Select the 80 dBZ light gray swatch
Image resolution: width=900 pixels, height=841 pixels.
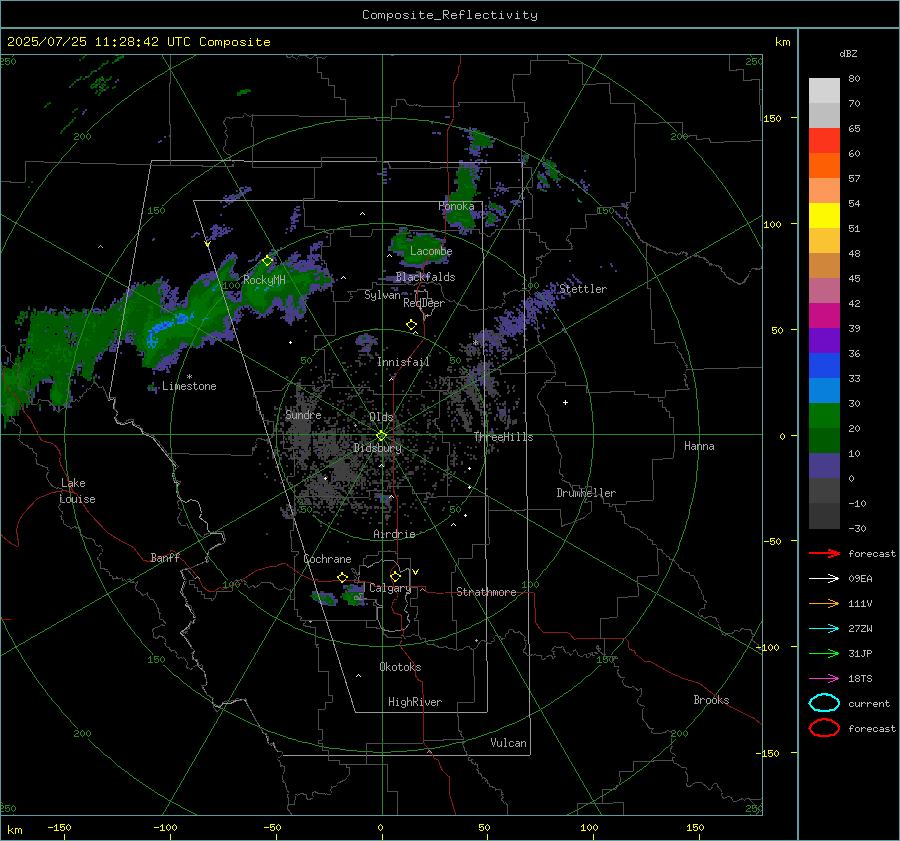(824, 91)
